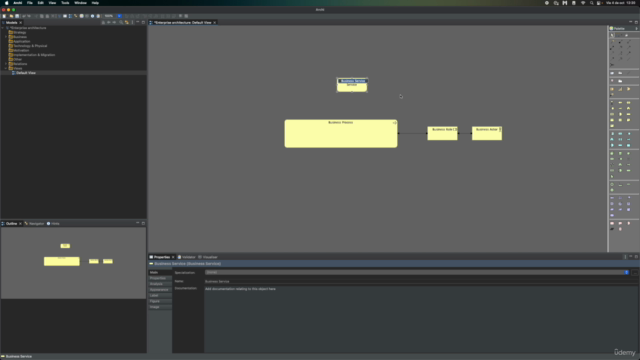Select the Business Role element on canvas
The image size is (640, 360).
442,133
